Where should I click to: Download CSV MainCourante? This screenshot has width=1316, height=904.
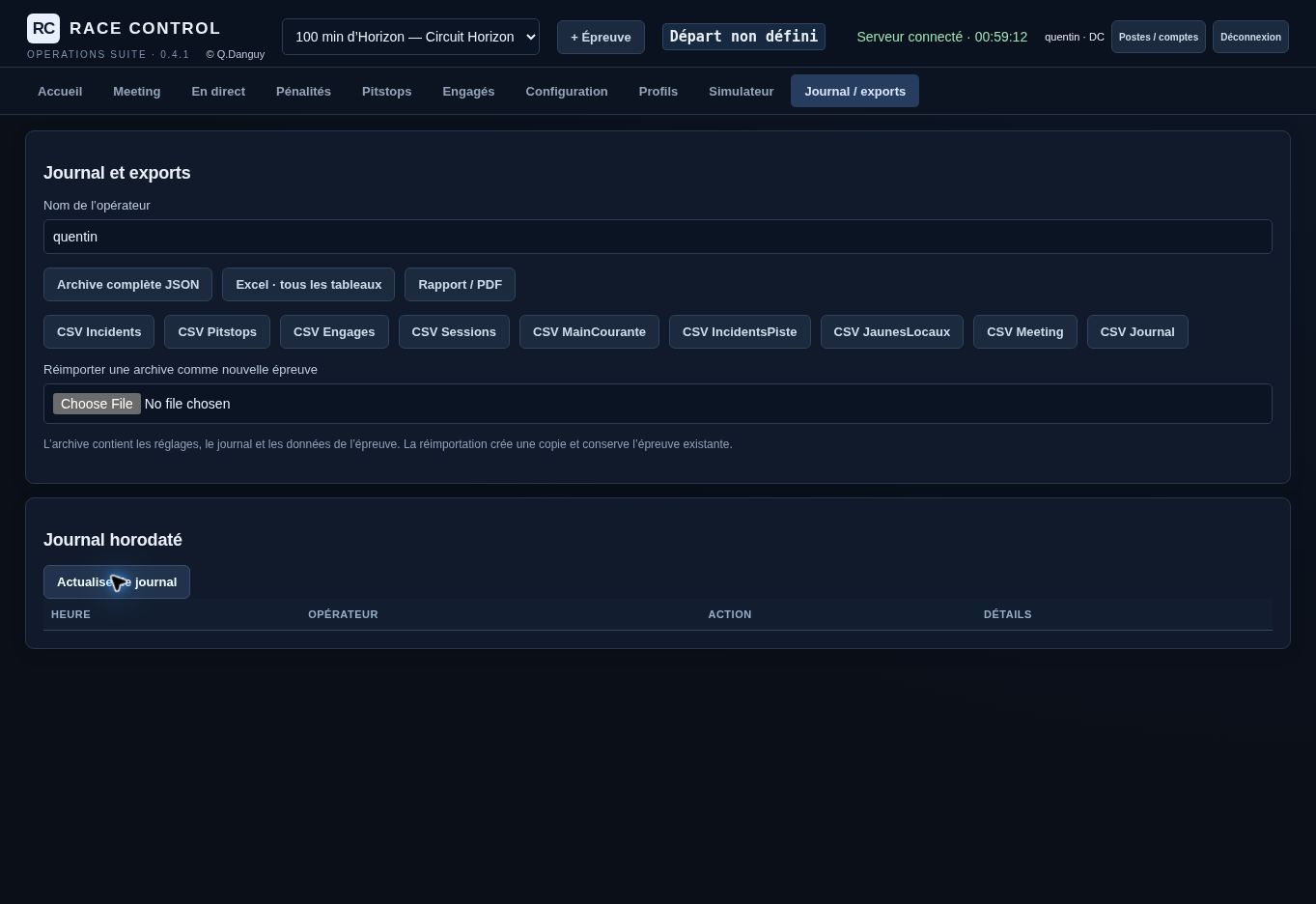pos(589,332)
